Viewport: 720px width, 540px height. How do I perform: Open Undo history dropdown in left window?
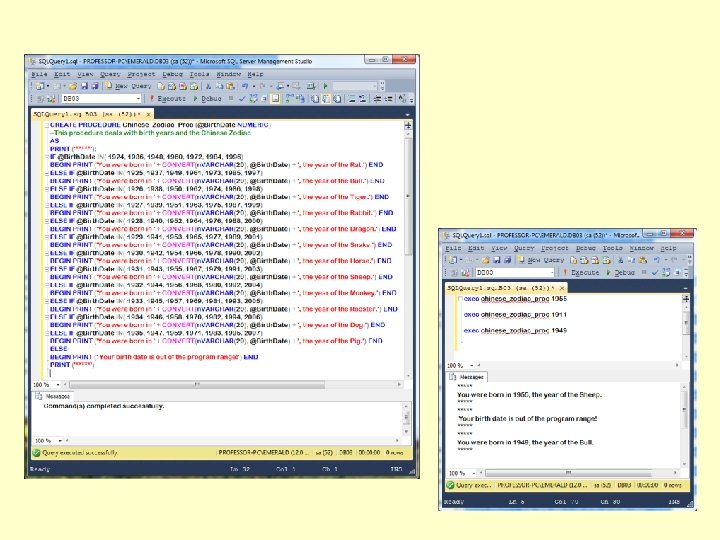coord(253,86)
